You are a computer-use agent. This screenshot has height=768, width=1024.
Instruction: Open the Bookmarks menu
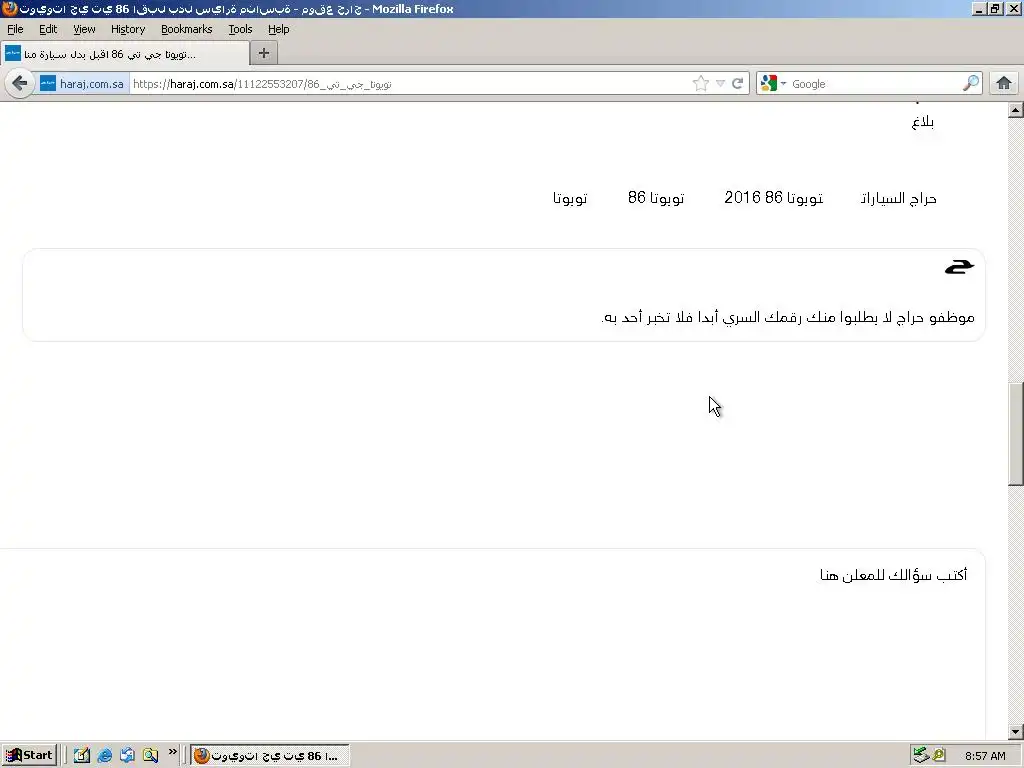click(x=187, y=29)
